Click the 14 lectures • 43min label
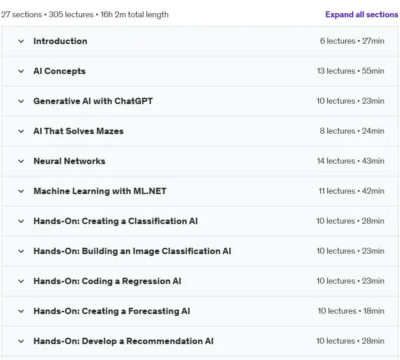The height and width of the screenshot is (360, 400). (x=351, y=161)
